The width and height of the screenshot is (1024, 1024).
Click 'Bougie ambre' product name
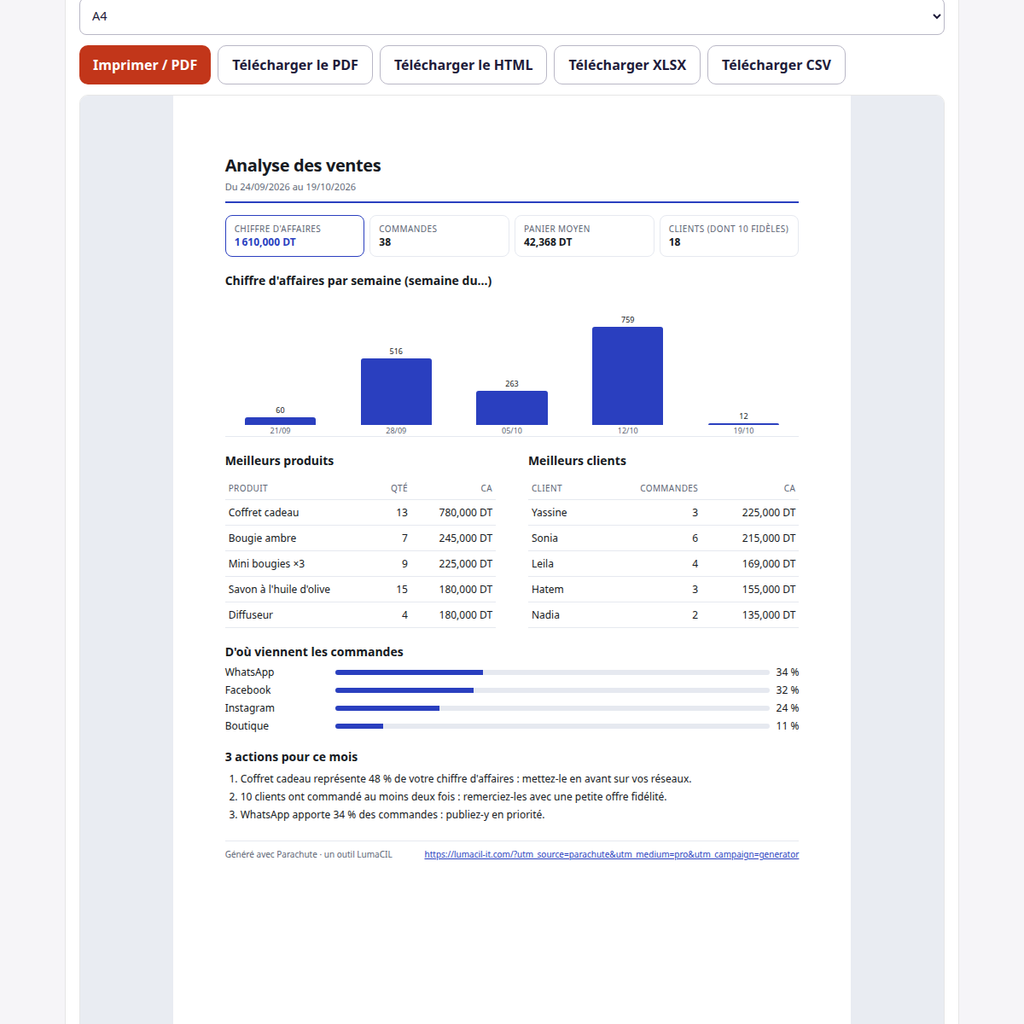click(262, 538)
